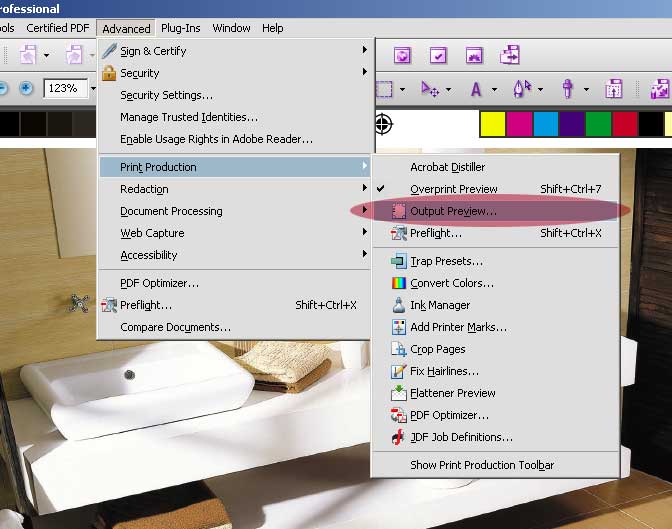Click the registration target mark on page
The image size is (672, 529).
click(383, 124)
